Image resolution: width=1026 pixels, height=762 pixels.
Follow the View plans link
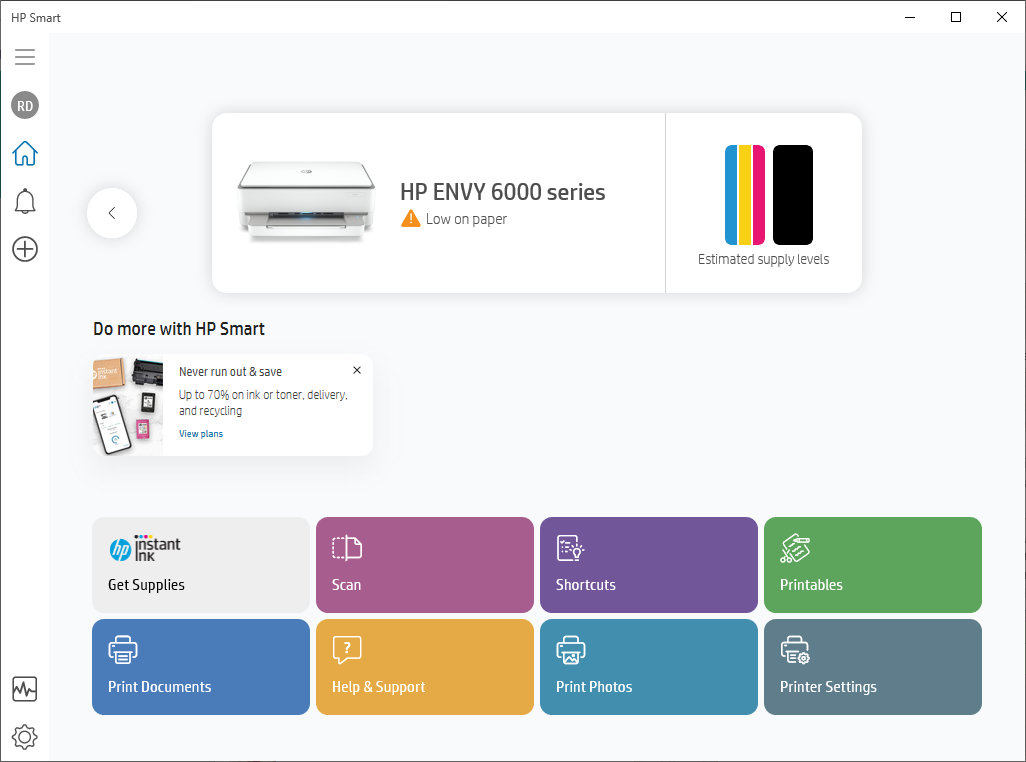click(201, 434)
